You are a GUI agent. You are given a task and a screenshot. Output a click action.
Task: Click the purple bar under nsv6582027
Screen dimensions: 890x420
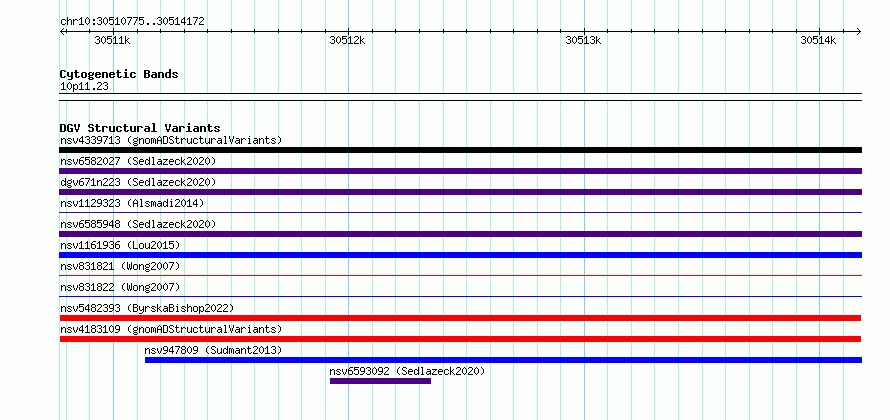pos(460,171)
